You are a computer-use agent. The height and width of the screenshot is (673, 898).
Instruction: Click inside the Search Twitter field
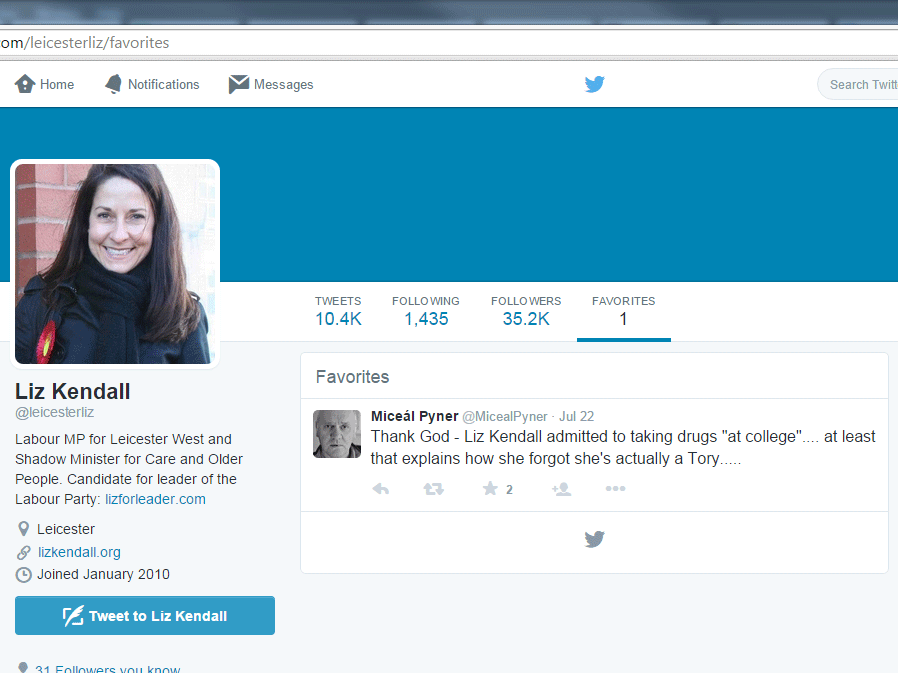pos(862,85)
